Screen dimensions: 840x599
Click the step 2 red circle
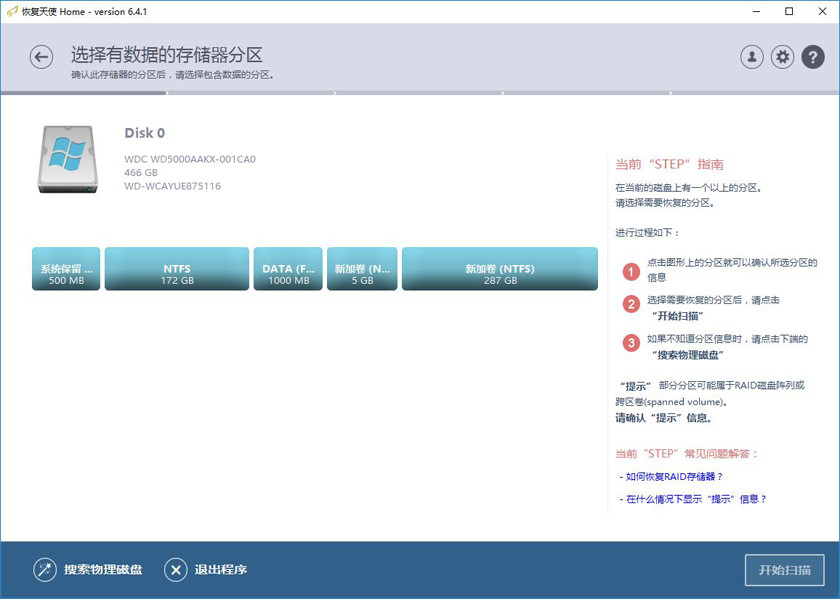coord(631,304)
